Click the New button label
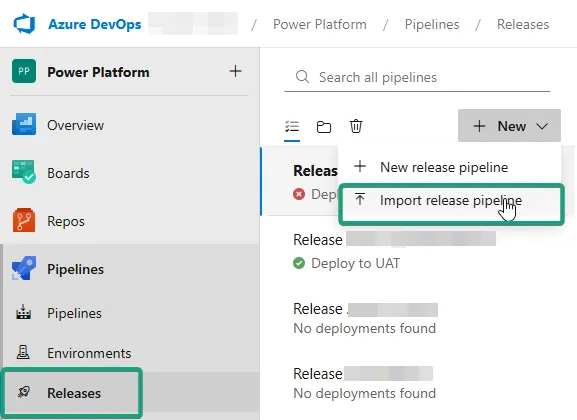The image size is (577, 420). [x=511, y=126]
